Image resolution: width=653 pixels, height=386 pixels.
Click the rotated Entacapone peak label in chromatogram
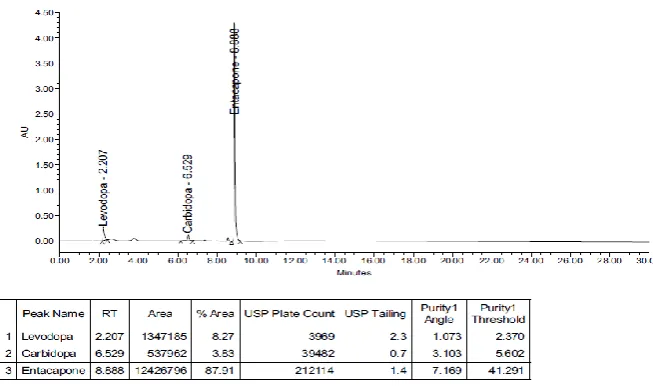[x=235, y=71]
